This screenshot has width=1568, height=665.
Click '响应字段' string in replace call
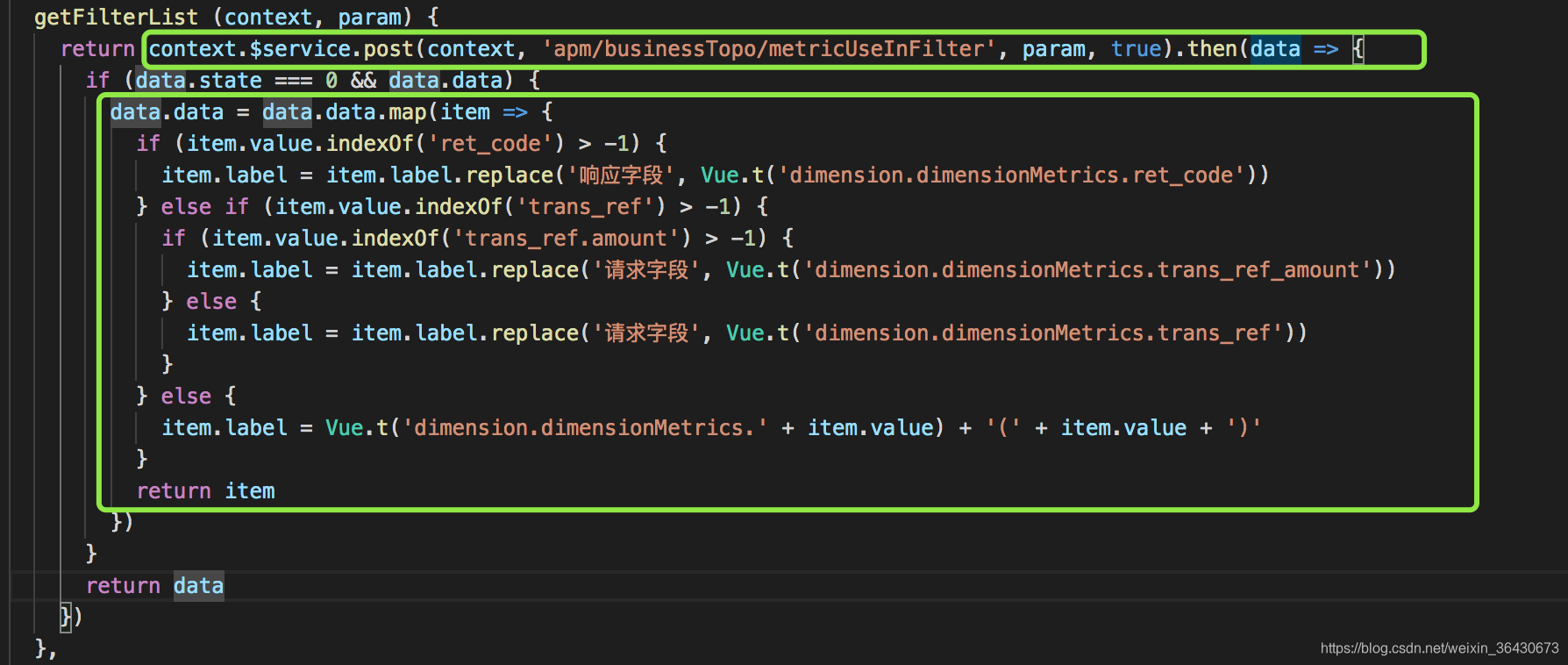[x=621, y=175]
